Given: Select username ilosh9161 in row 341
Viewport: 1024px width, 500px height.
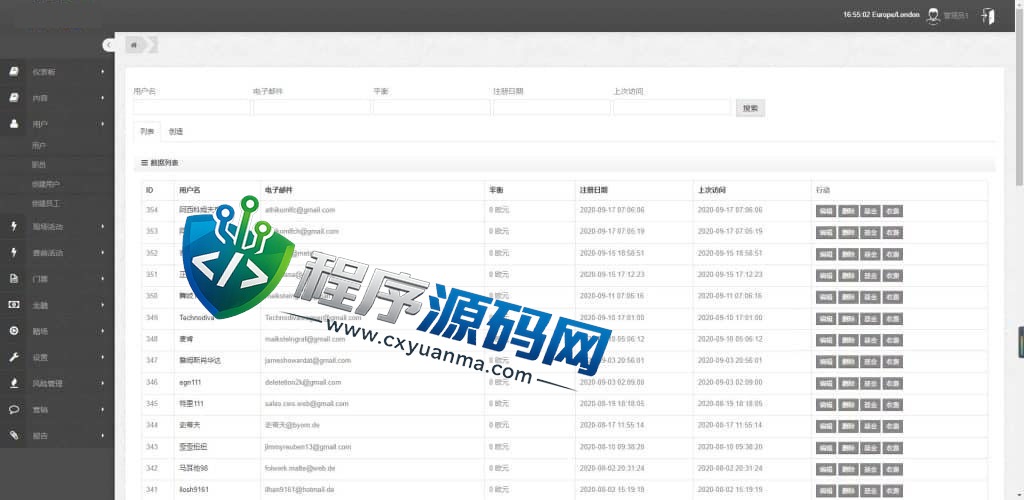Looking at the screenshot, I should [x=194, y=490].
